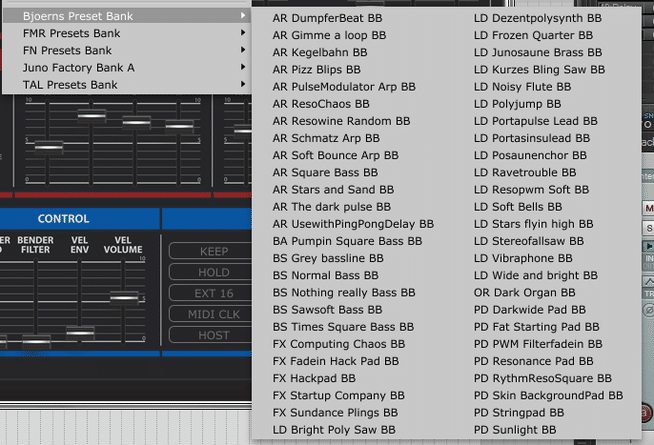Viewport: 654px width, 445px height.
Task: Pick FX Startup Company BB
Action: [338, 395]
